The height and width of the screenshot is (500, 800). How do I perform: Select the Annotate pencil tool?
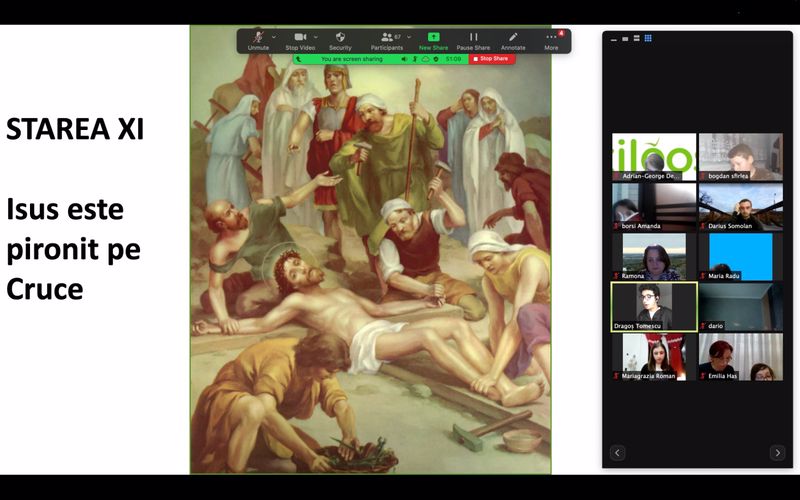tap(513, 39)
